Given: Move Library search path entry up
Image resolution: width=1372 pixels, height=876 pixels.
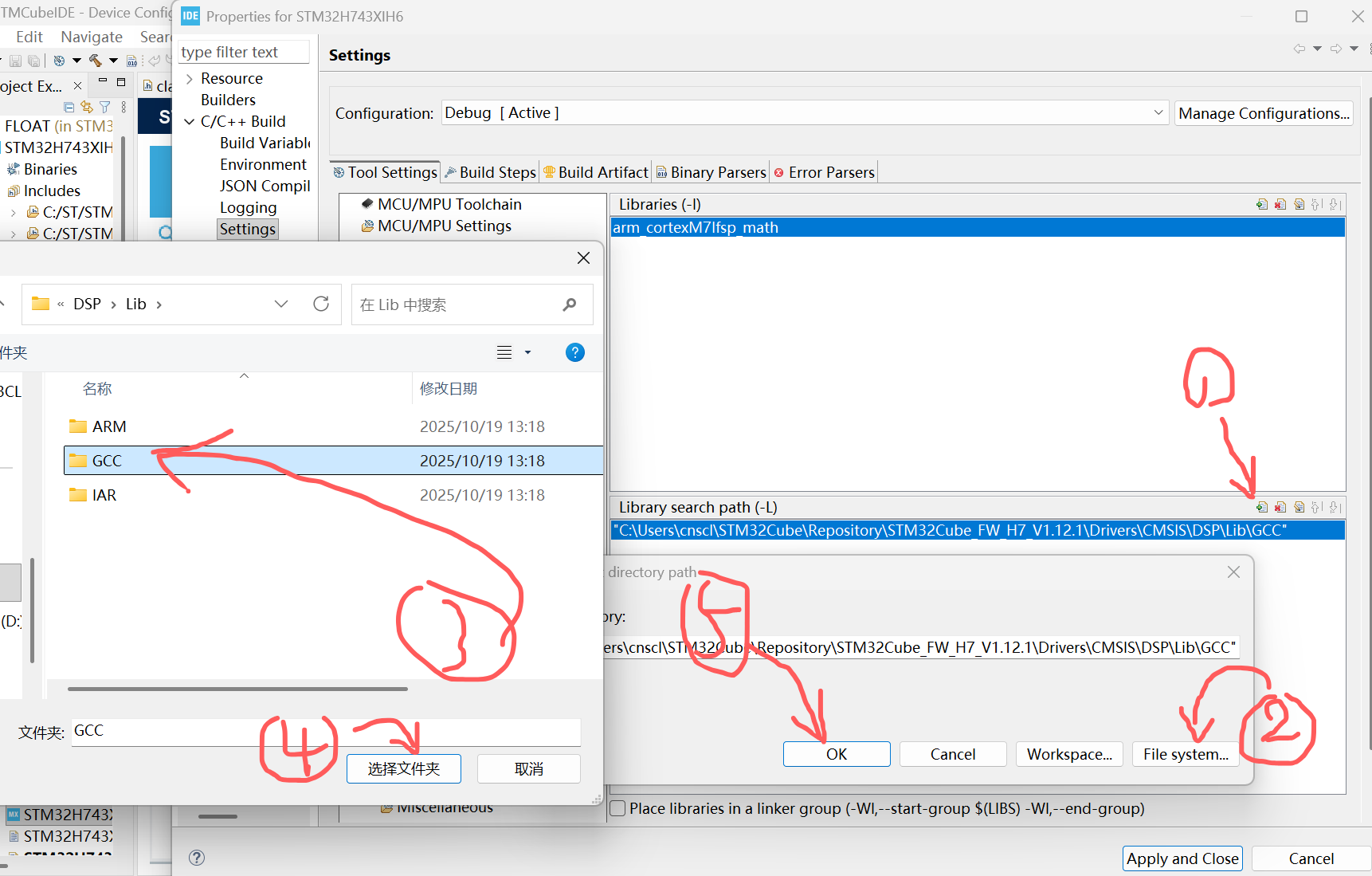Looking at the screenshot, I should coord(1317,507).
